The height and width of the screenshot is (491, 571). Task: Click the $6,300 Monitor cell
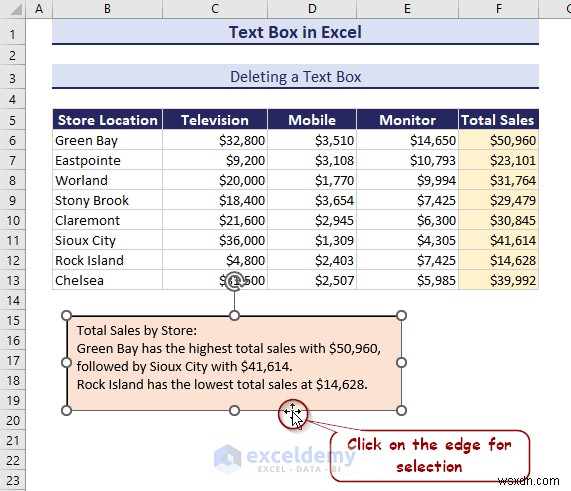[407, 220]
